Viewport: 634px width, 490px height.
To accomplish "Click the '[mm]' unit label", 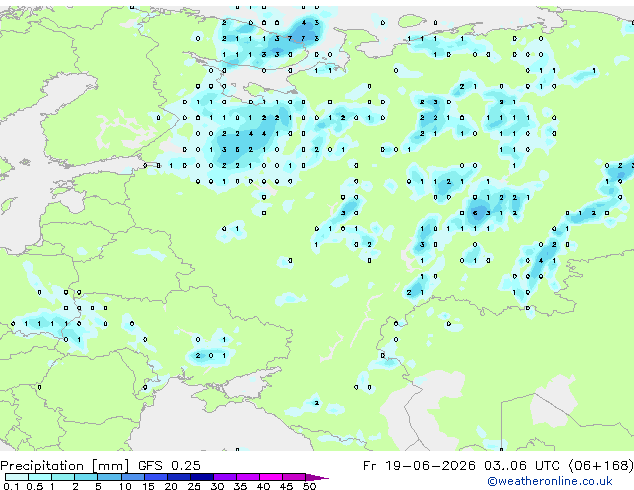I will (x=111, y=466).
